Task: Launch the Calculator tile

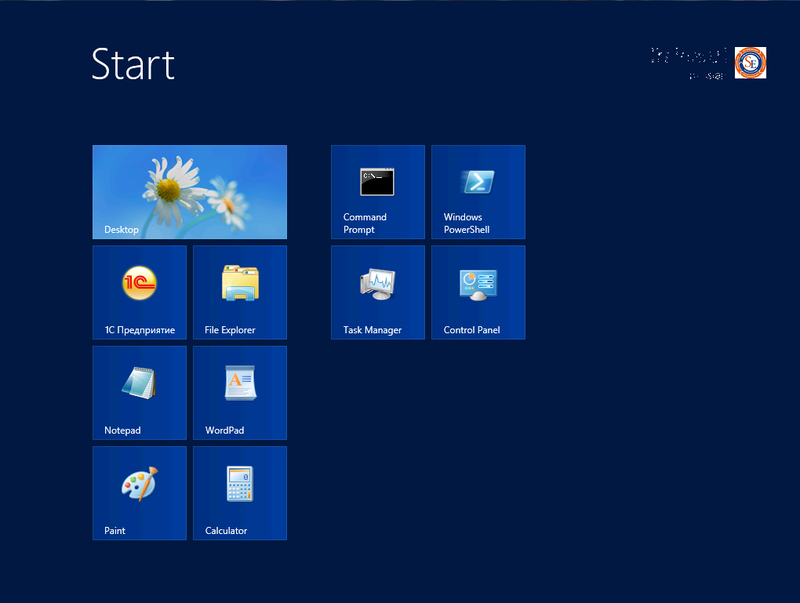Action: [240, 493]
